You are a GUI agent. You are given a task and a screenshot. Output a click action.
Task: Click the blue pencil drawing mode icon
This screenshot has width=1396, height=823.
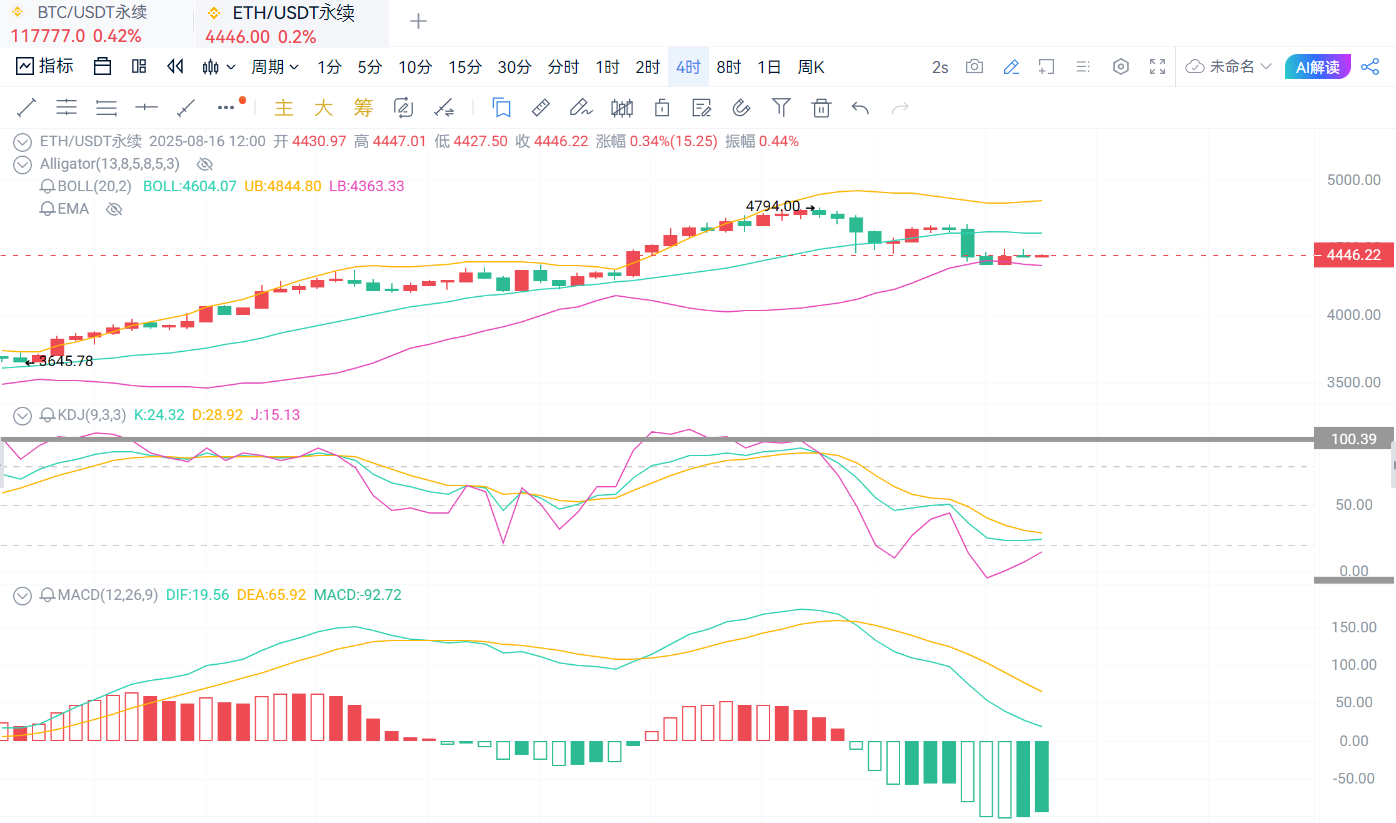pyautogui.click(x=1011, y=67)
